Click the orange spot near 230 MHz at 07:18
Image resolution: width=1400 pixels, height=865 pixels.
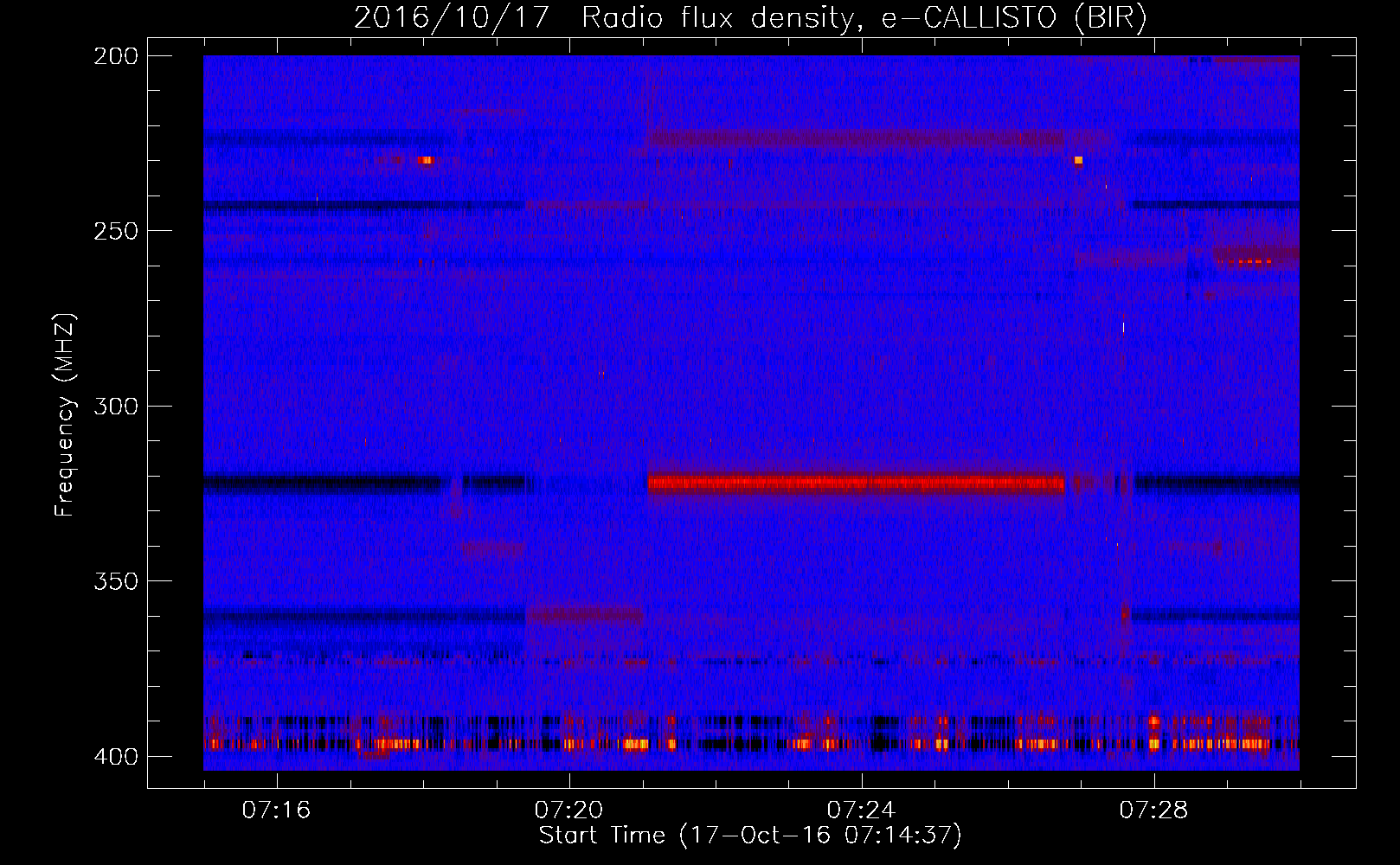click(425, 160)
